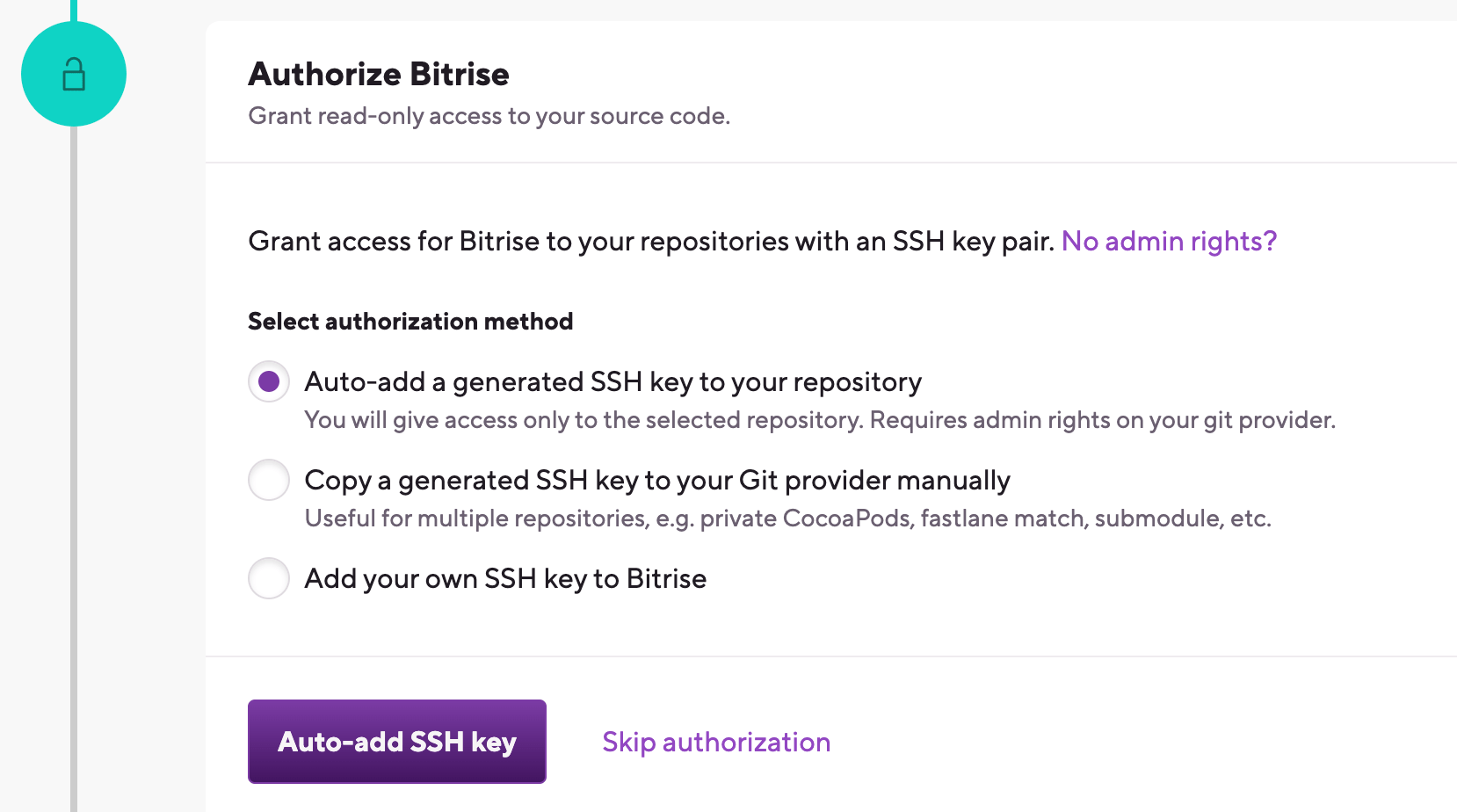Click label text "Copy a generated SSH key" manually
The height and width of the screenshot is (812, 1457).
(656, 480)
